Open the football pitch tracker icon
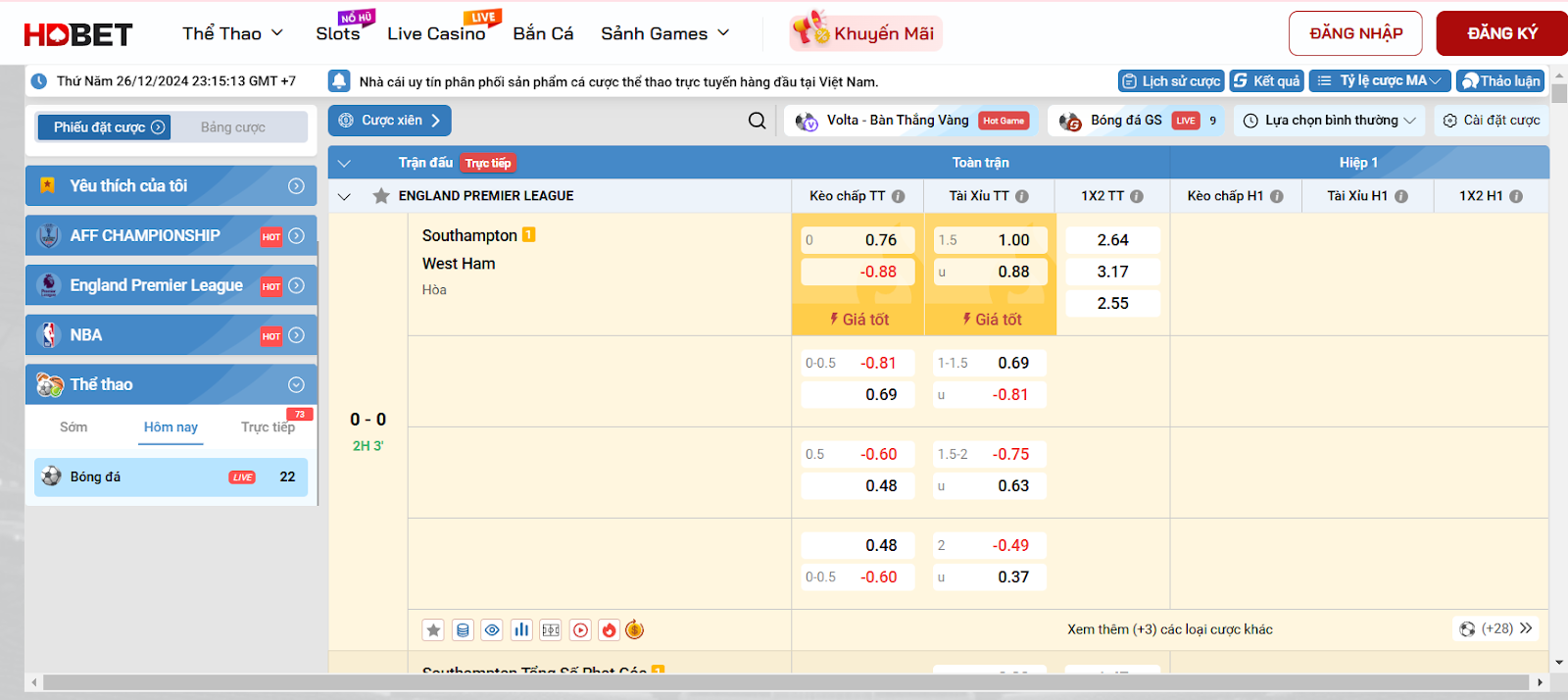Screen dimensions: 1568x700 (x=551, y=630)
